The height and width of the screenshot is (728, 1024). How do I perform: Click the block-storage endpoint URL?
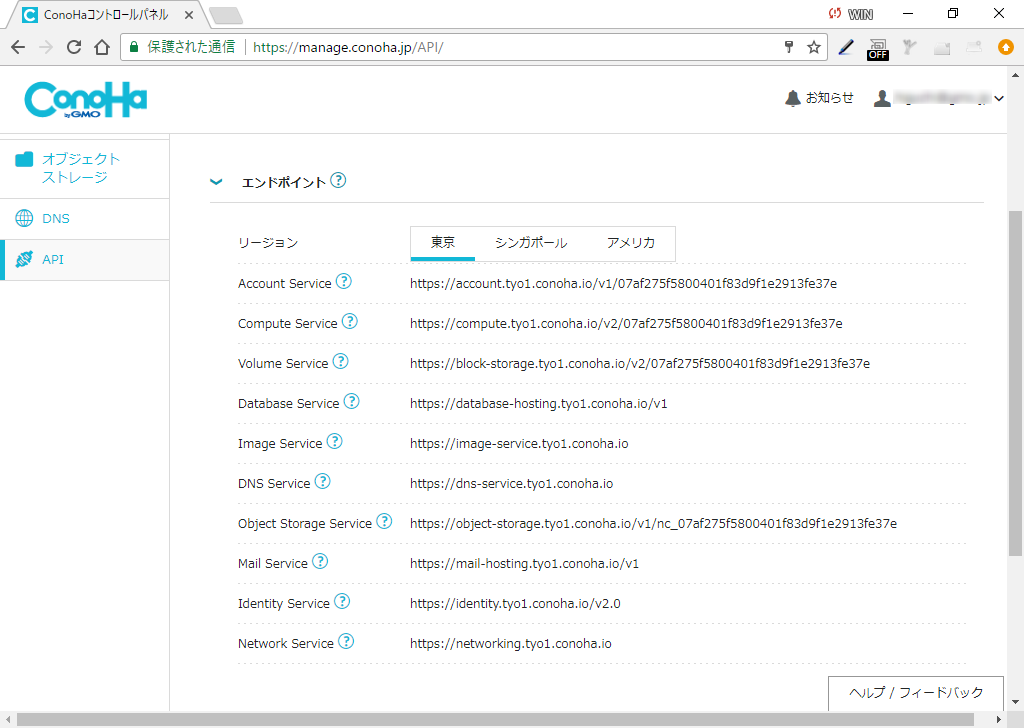(640, 364)
